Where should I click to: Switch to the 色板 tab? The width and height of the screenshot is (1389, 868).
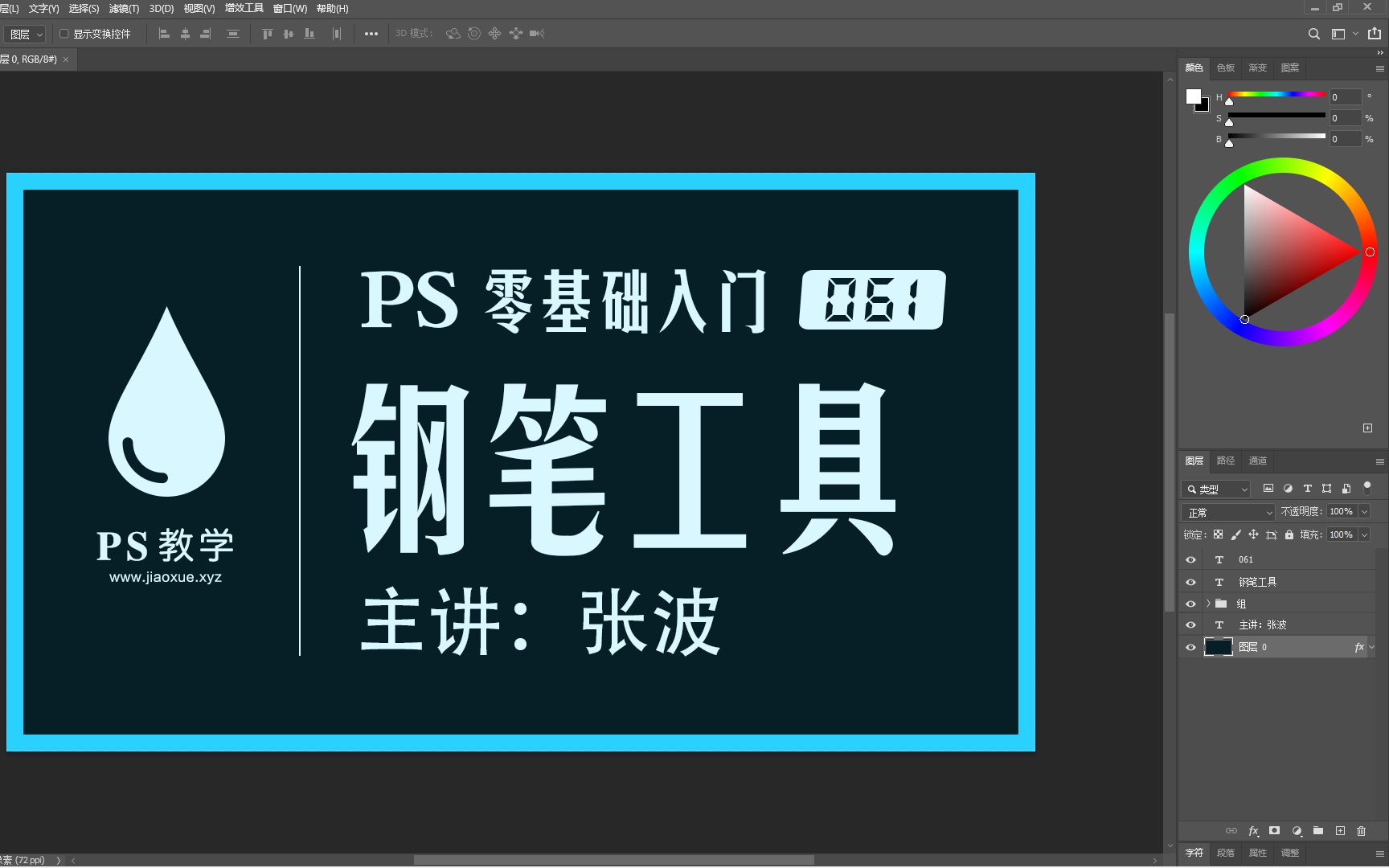click(1226, 68)
